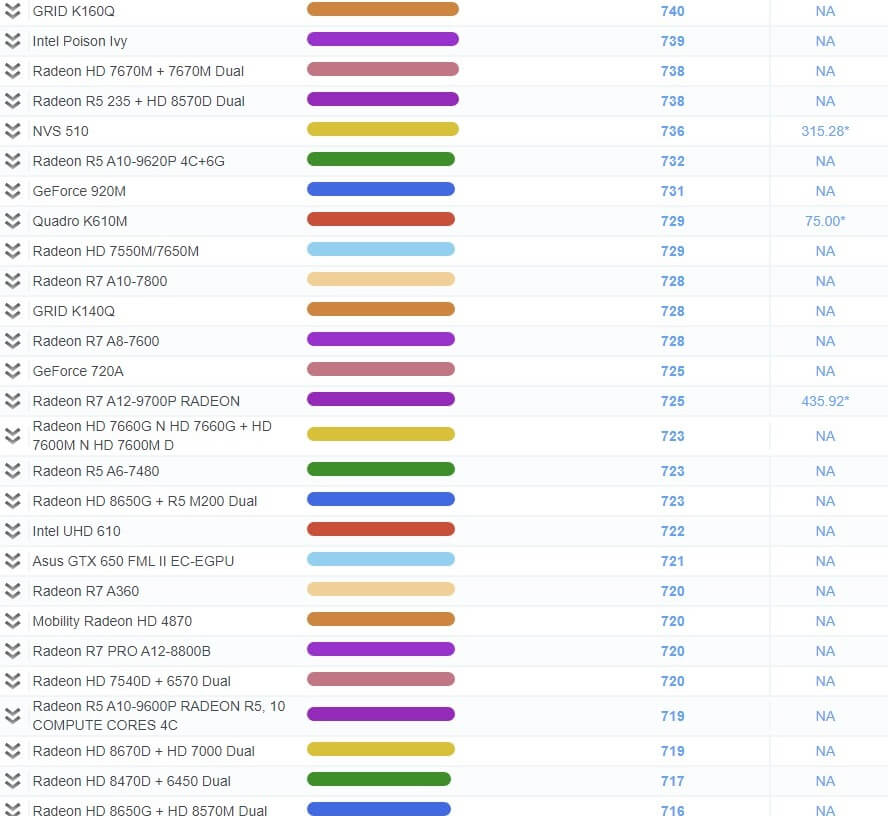Open the Radeon HD 7550M/7650M link
This screenshot has height=816, width=888.
click(116, 251)
